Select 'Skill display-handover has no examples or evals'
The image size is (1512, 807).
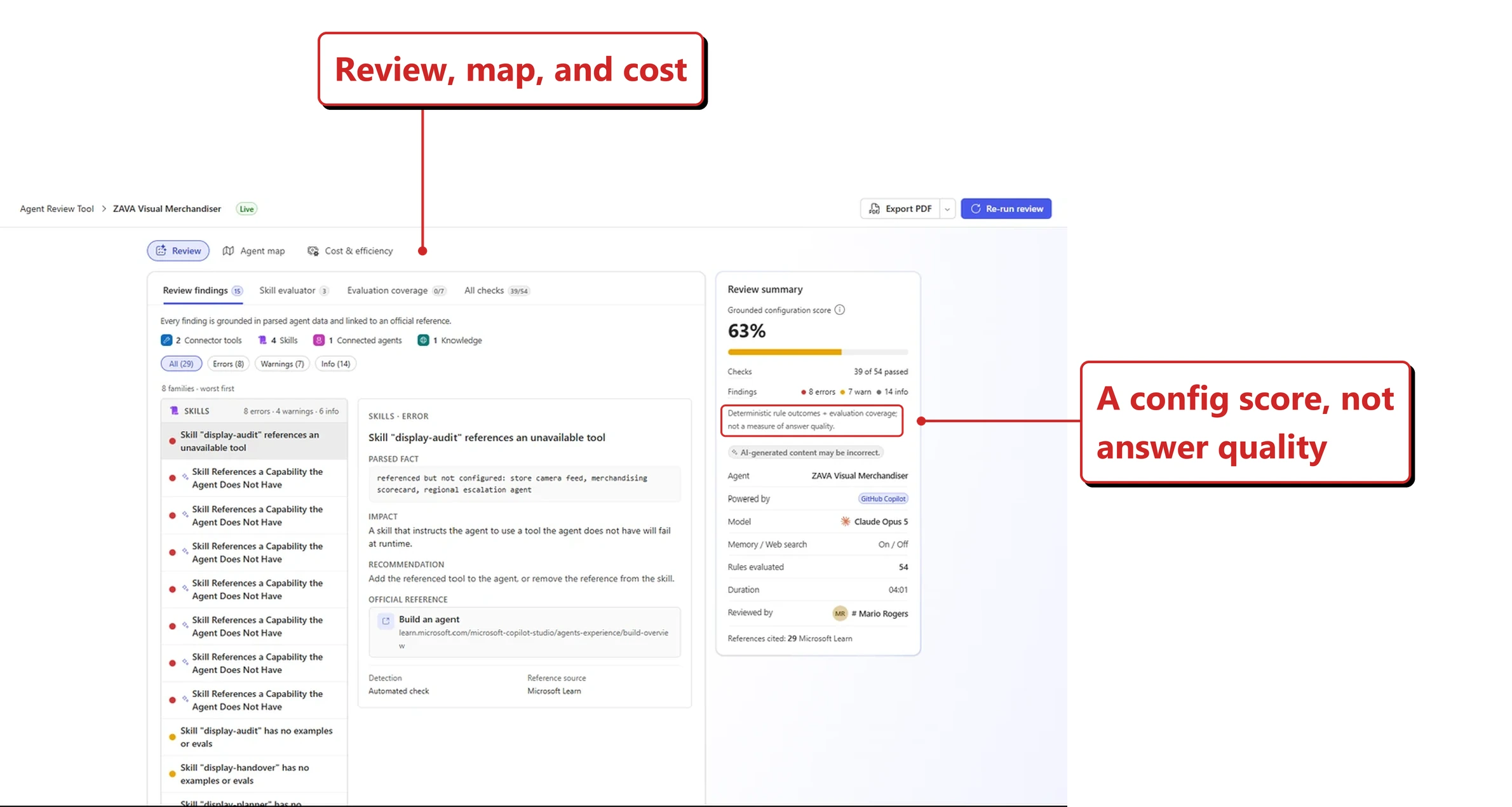coord(254,774)
